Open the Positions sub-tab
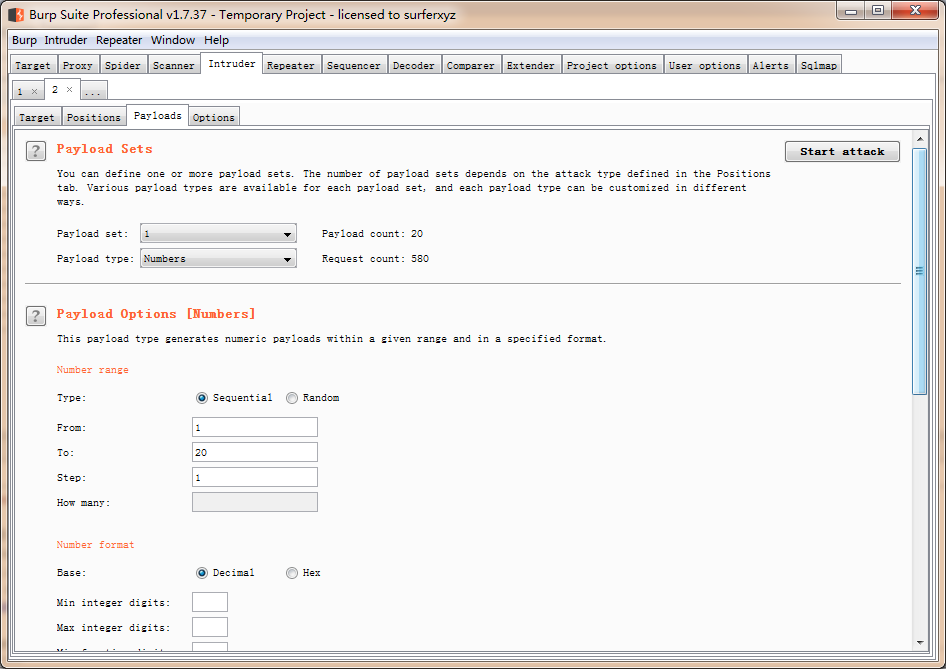Screen dimensions: 946x669 coord(94,117)
